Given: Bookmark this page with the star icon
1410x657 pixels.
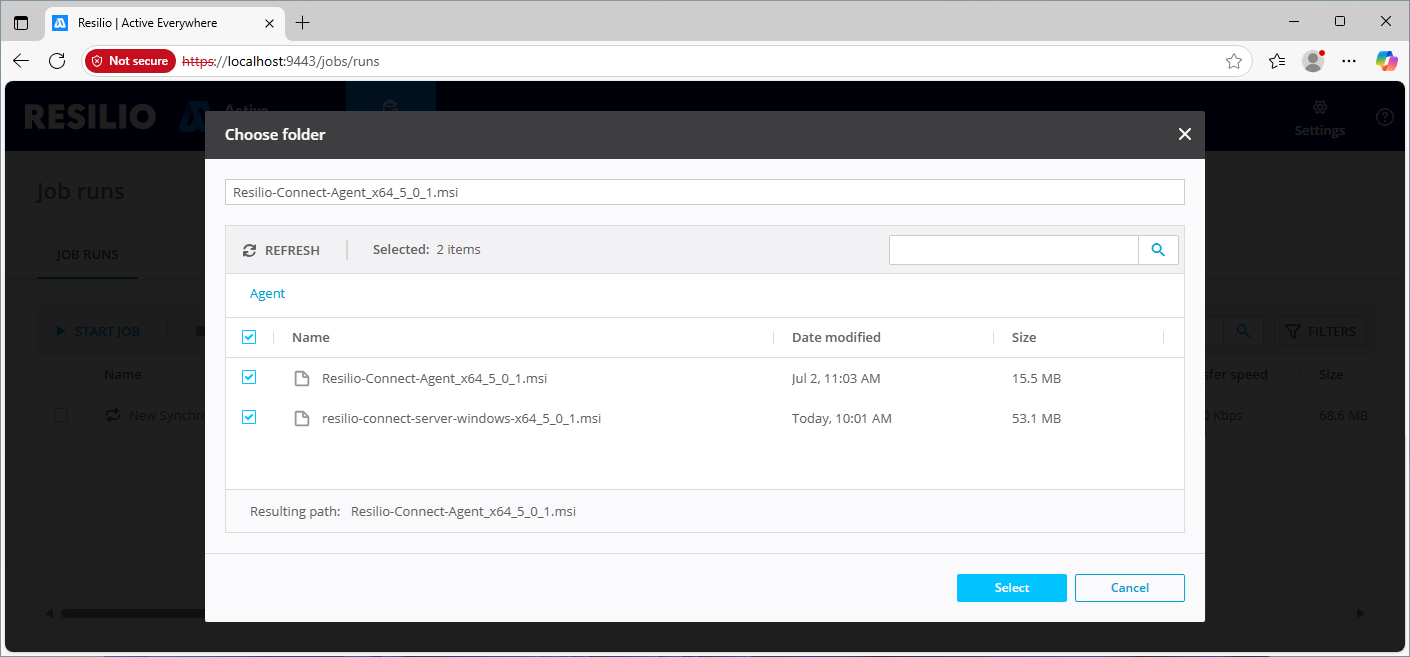Looking at the screenshot, I should 1234,61.
